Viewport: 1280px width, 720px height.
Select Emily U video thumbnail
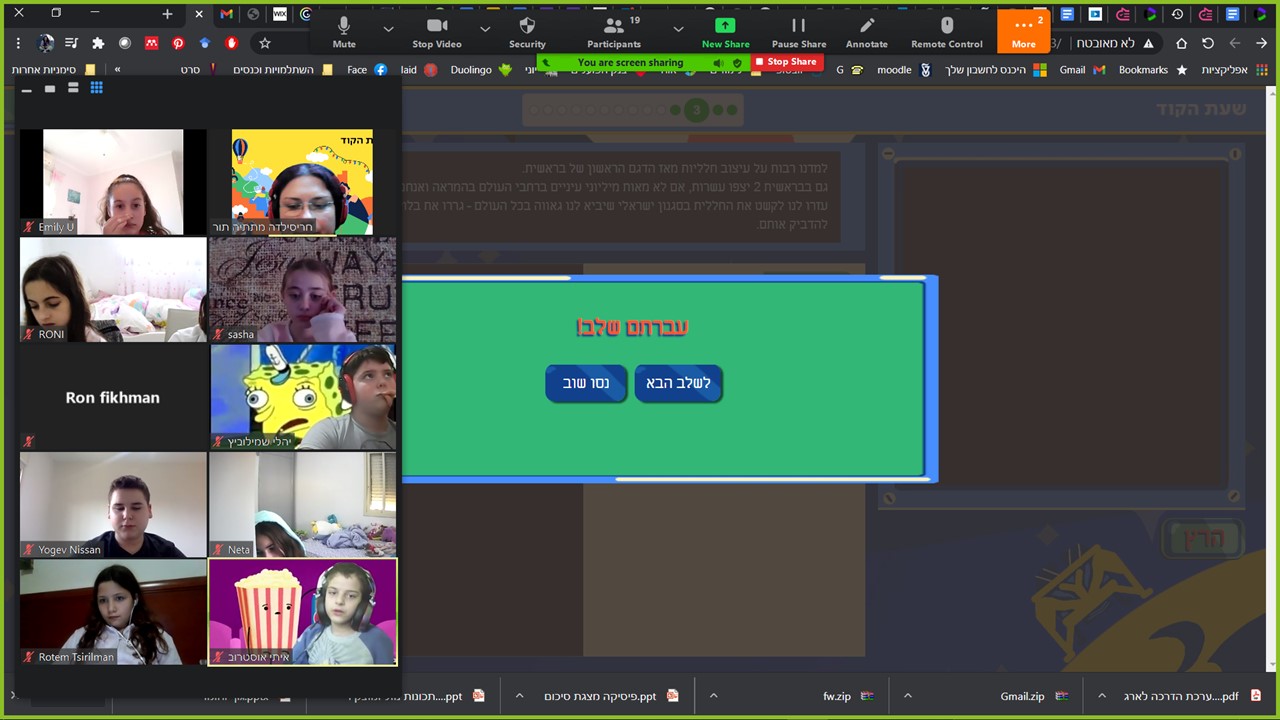(x=113, y=182)
